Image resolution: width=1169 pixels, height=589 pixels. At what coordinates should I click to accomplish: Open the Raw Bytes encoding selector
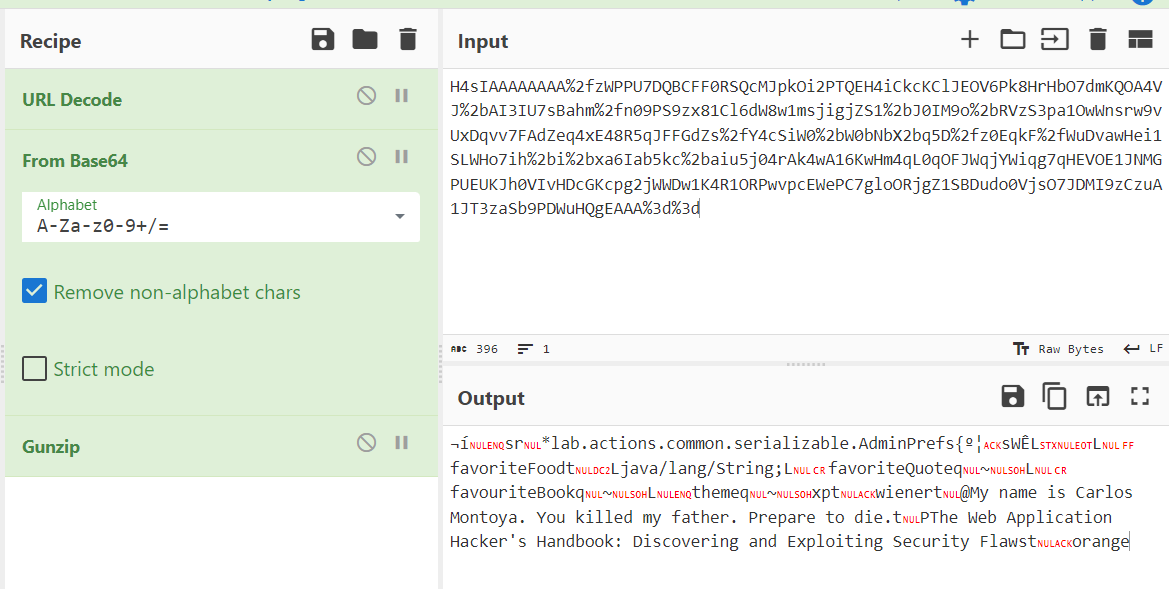pyautogui.click(x=1058, y=349)
